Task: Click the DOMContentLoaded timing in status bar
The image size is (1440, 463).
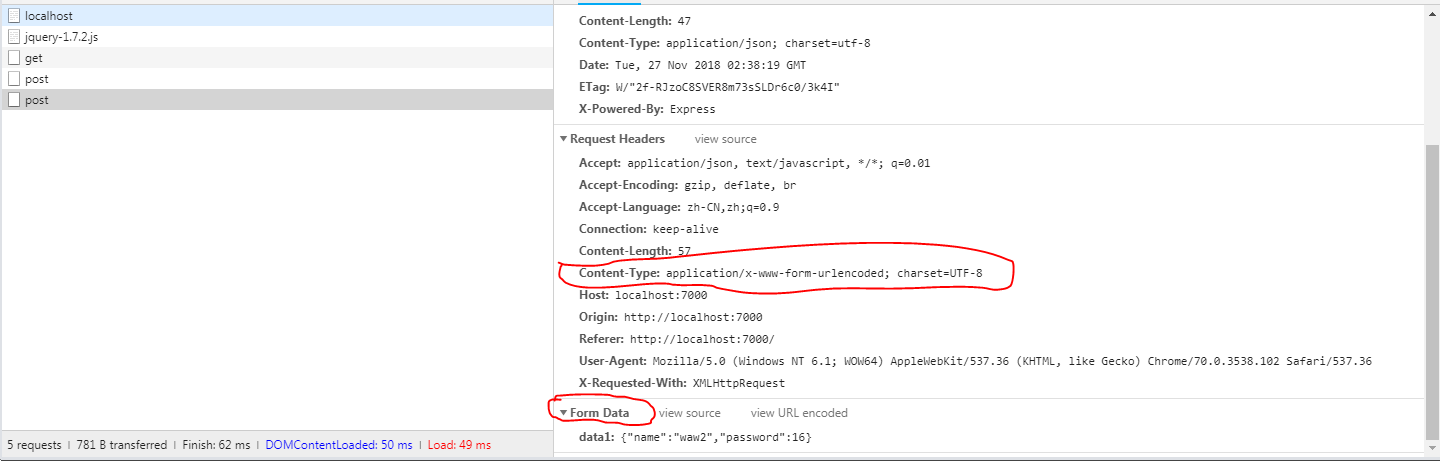Action: tap(338, 445)
